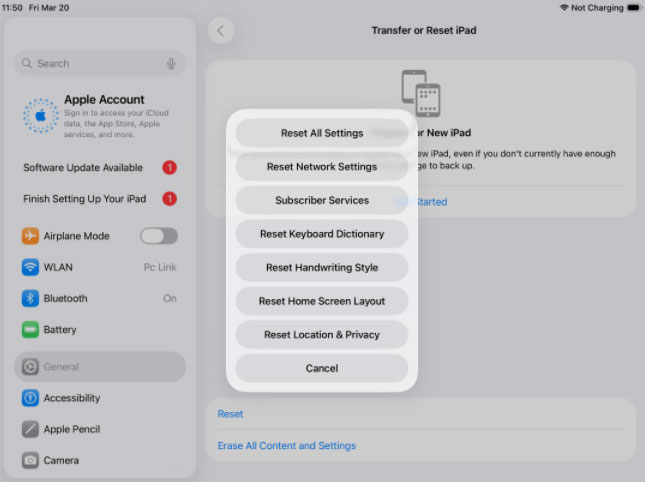This screenshot has height=482, width=645.
Task: Tap the Camera icon
Action: click(30, 460)
